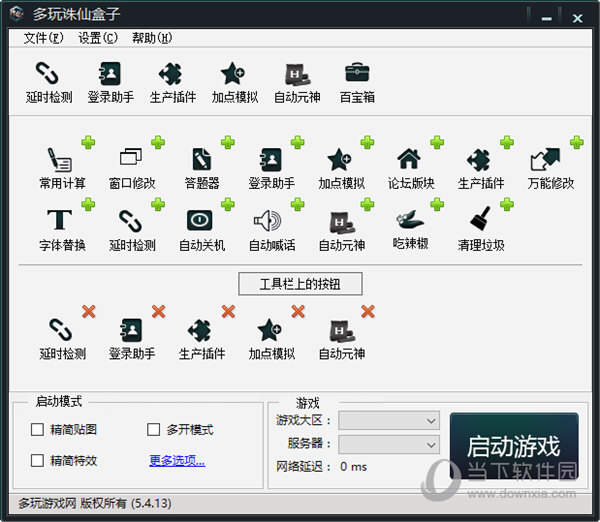Add 清理垃圾 to toolbar with its green plus
The image size is (600, 522).
point(507,204)
